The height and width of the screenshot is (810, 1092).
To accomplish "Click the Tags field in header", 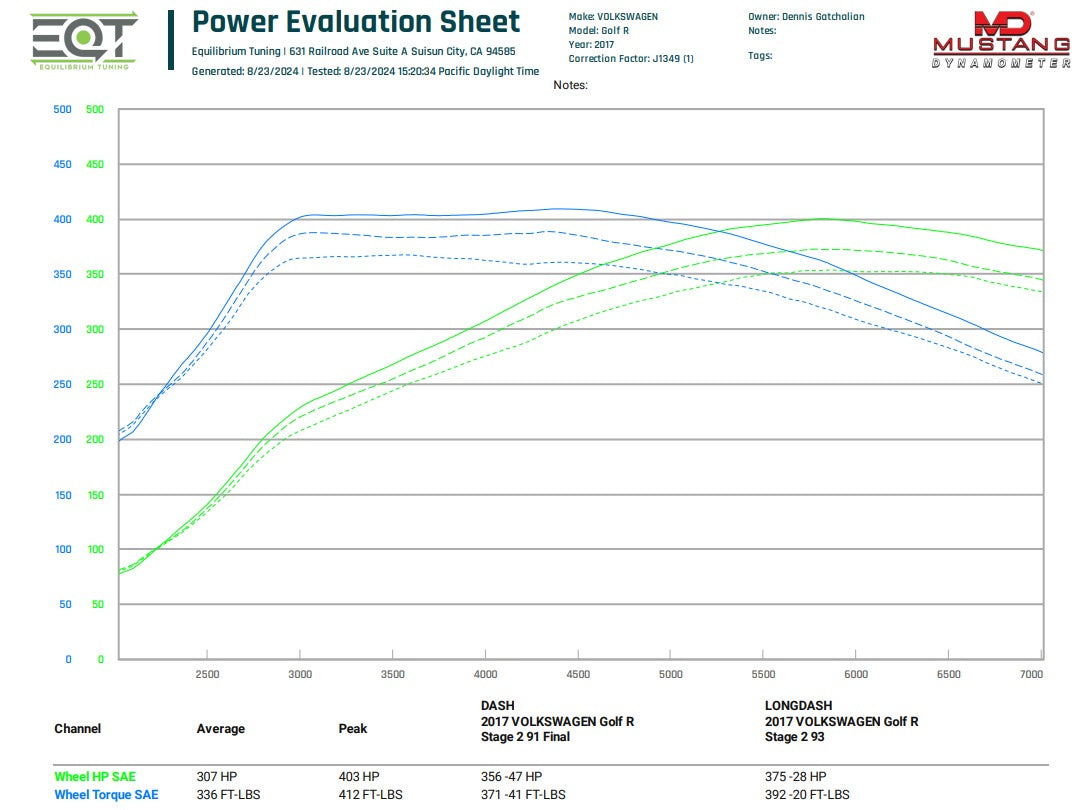I will [760, 56].
